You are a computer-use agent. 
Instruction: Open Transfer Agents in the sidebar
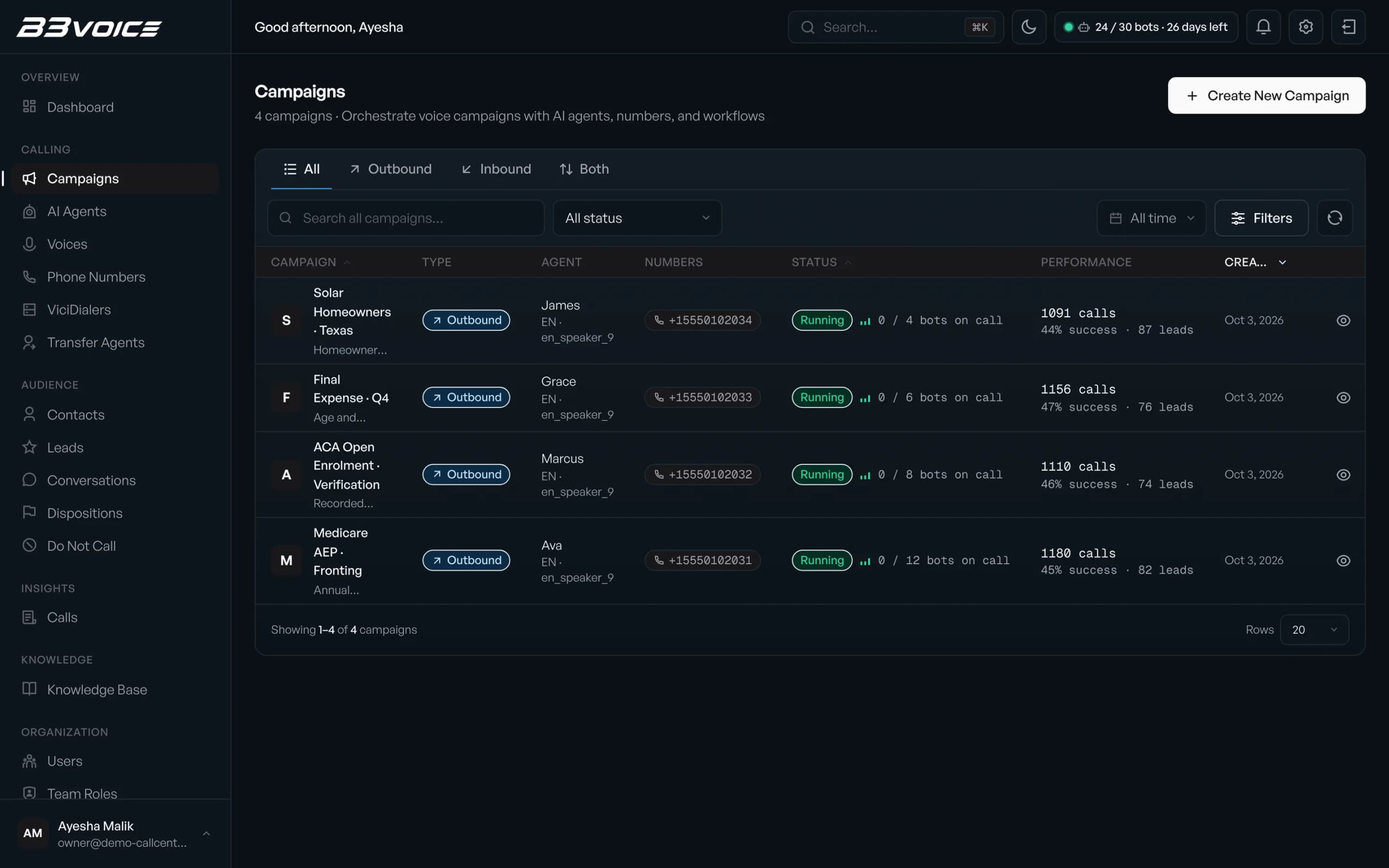point(115,342)
